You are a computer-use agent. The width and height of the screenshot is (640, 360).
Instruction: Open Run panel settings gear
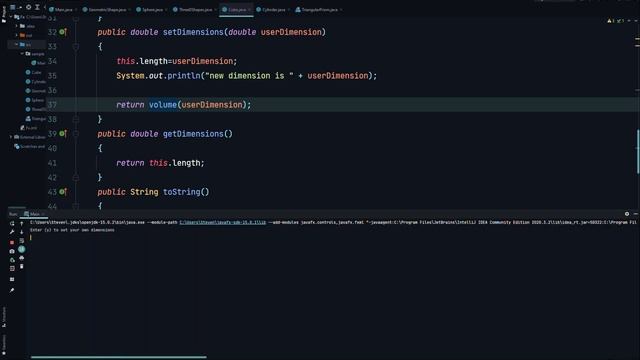click(x=627, y=214)
